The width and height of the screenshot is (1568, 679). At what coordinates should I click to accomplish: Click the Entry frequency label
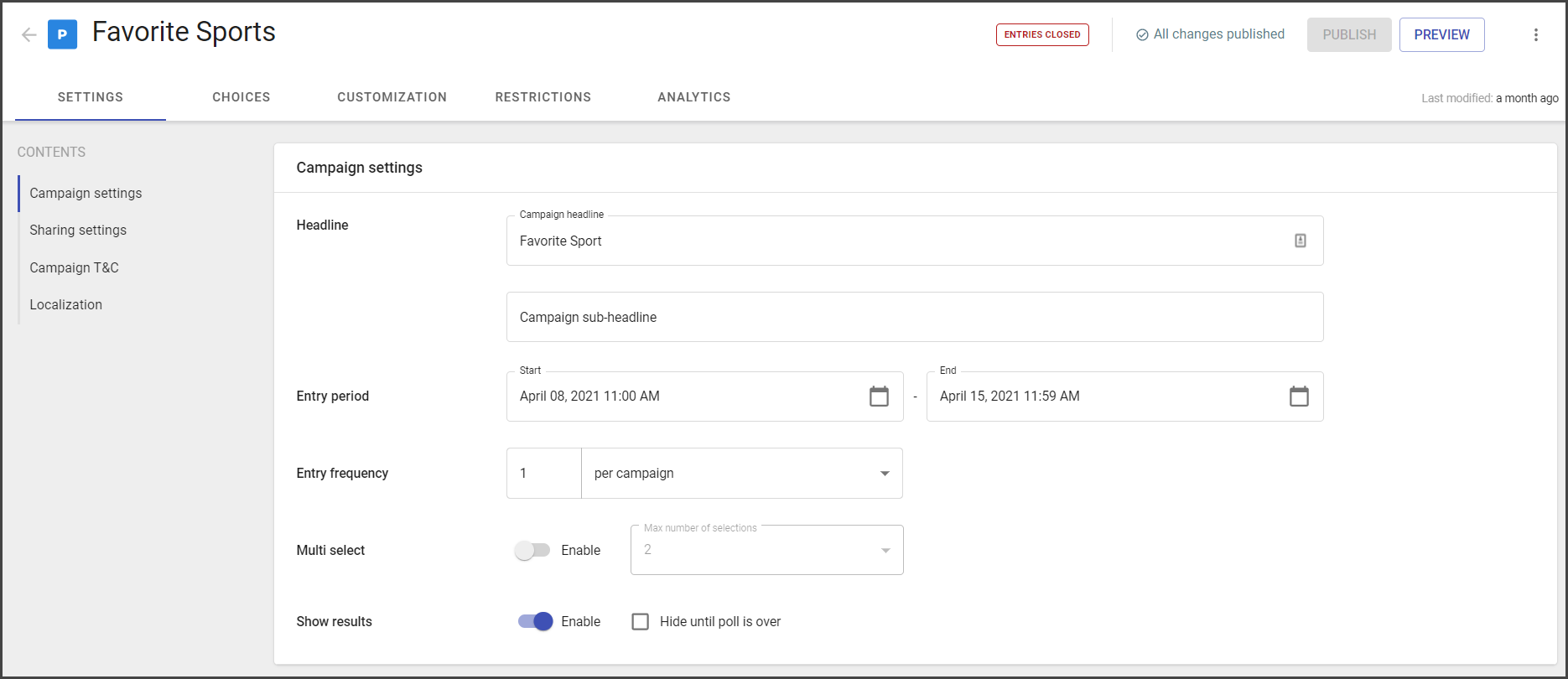coord(342,473)
